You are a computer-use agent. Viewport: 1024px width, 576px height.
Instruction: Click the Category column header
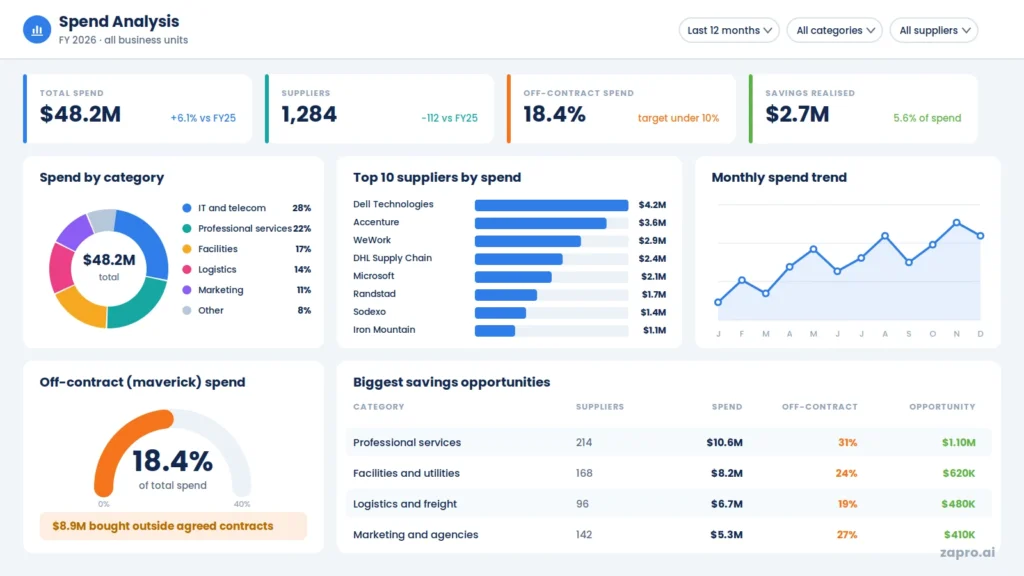coord(379,407)
